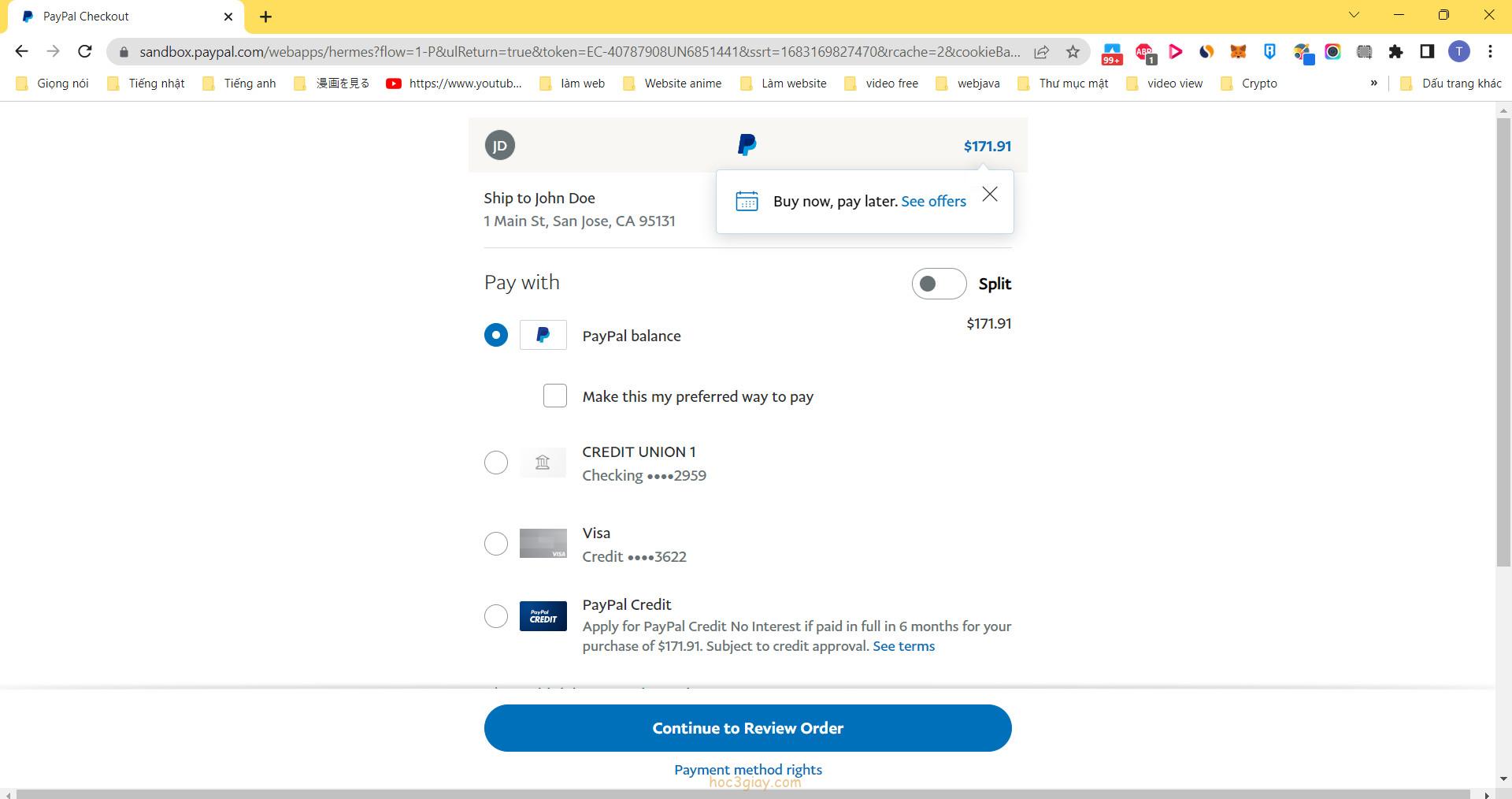Select CREDIT UNION 1 checking radio button
This screenshot has height=799, width=1512.
[496, 463]
